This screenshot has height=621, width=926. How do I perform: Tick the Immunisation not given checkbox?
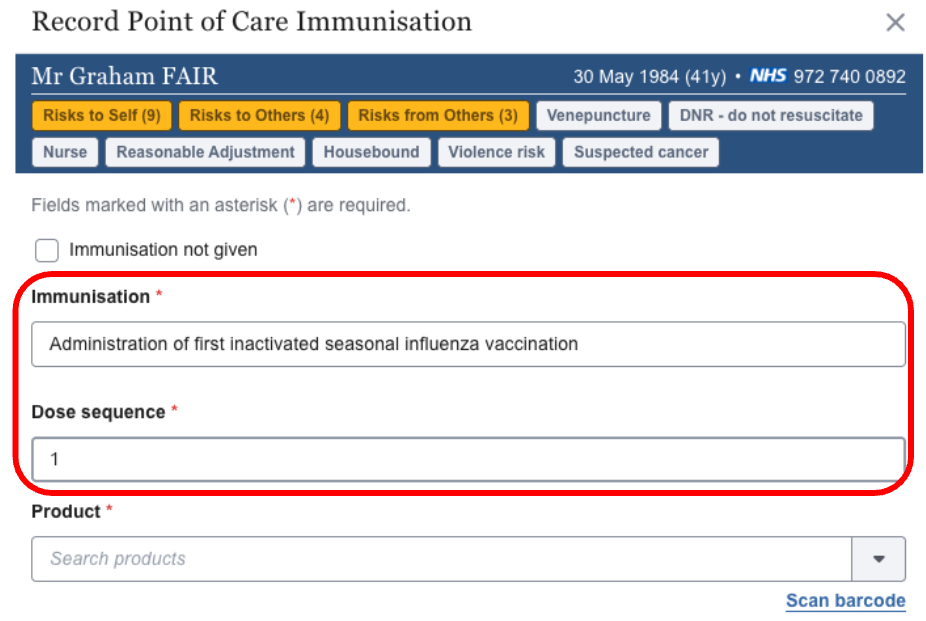tap(47, 250)
